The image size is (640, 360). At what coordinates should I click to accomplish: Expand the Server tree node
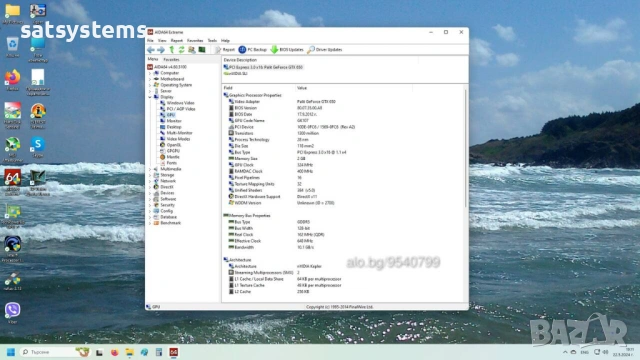click(150, 91)
